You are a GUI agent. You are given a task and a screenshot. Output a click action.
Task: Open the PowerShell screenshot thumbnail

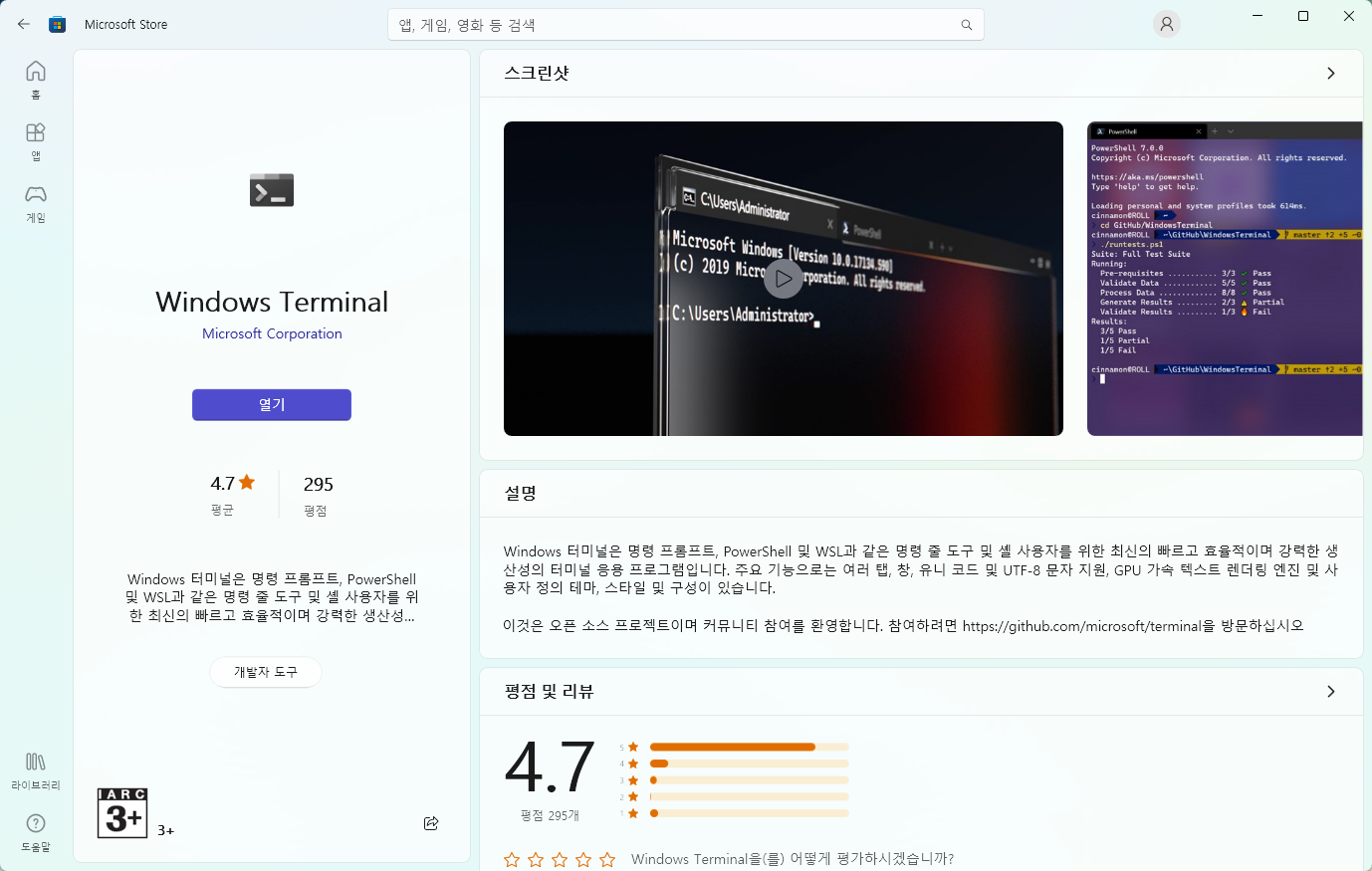[1225, 279]
